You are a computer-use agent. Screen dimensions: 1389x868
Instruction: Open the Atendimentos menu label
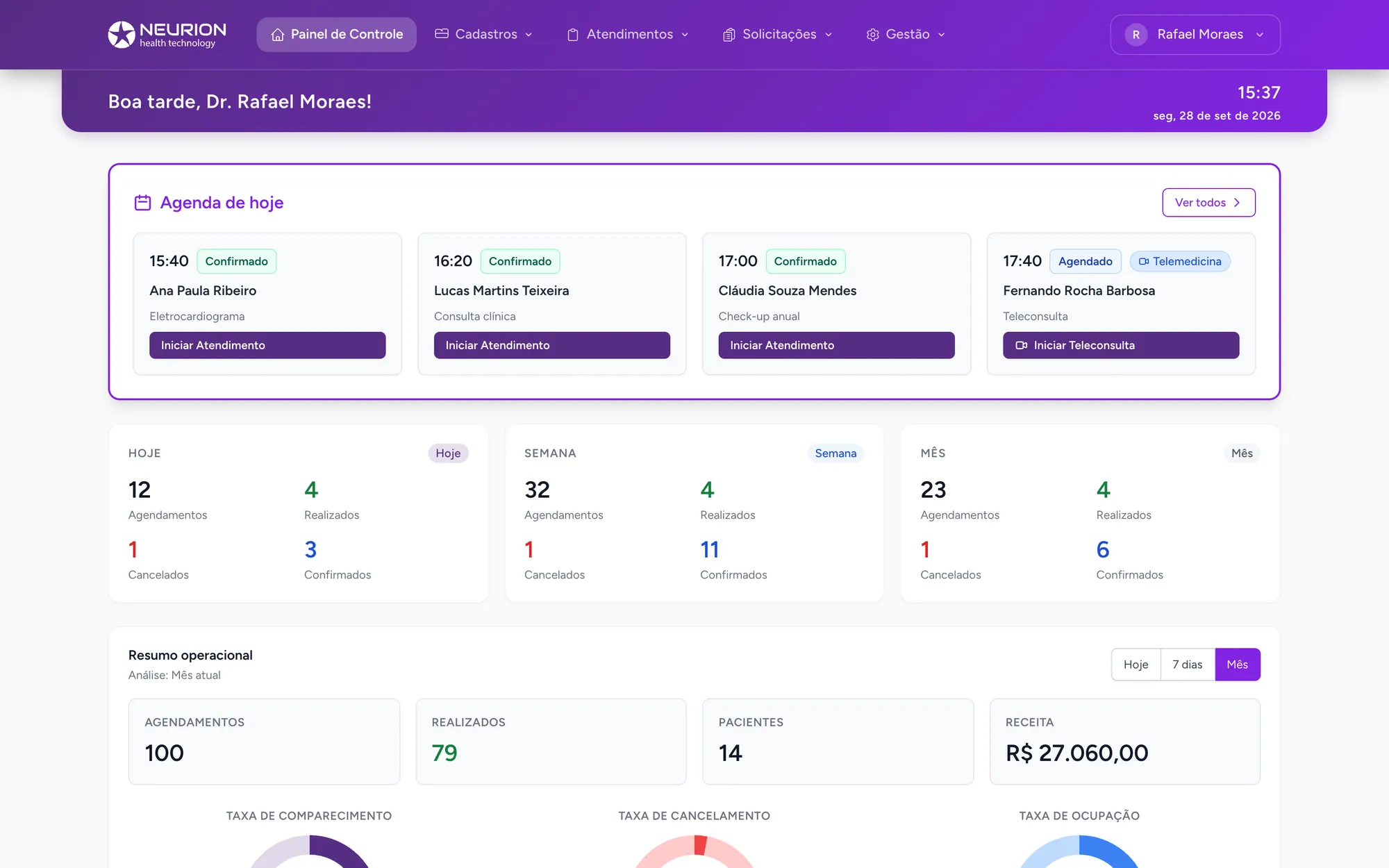click(630, 35)
